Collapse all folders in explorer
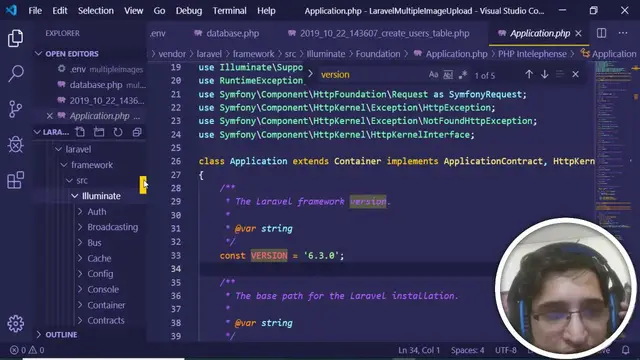The width and height of the screenshot is (640, 360). coord(137,132)
